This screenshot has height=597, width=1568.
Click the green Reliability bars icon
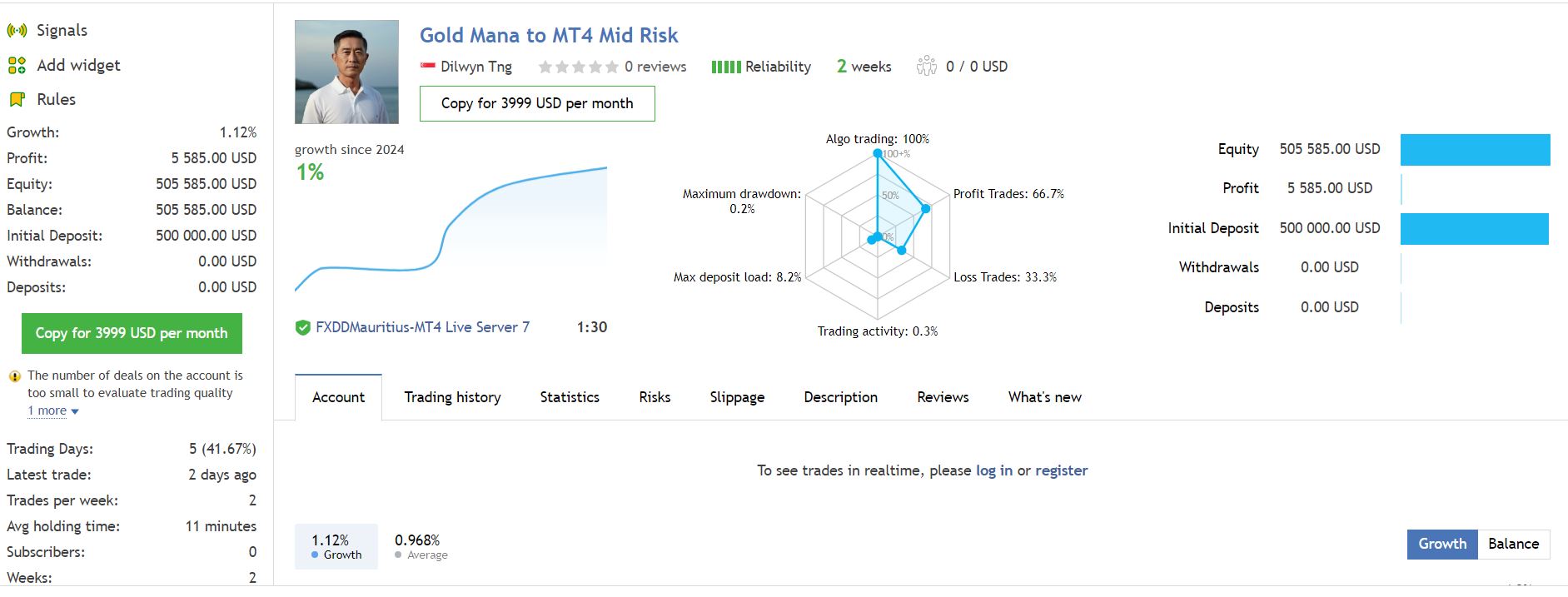coord(725,67)
